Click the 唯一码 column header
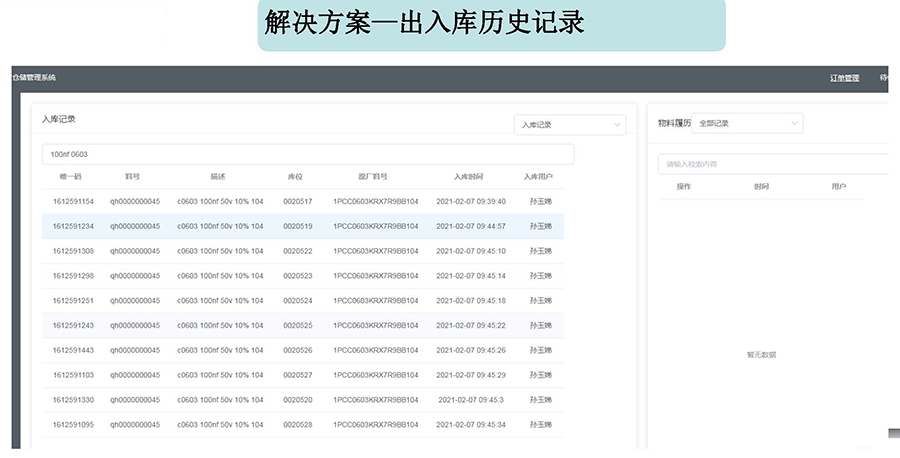 pos(71,177)
